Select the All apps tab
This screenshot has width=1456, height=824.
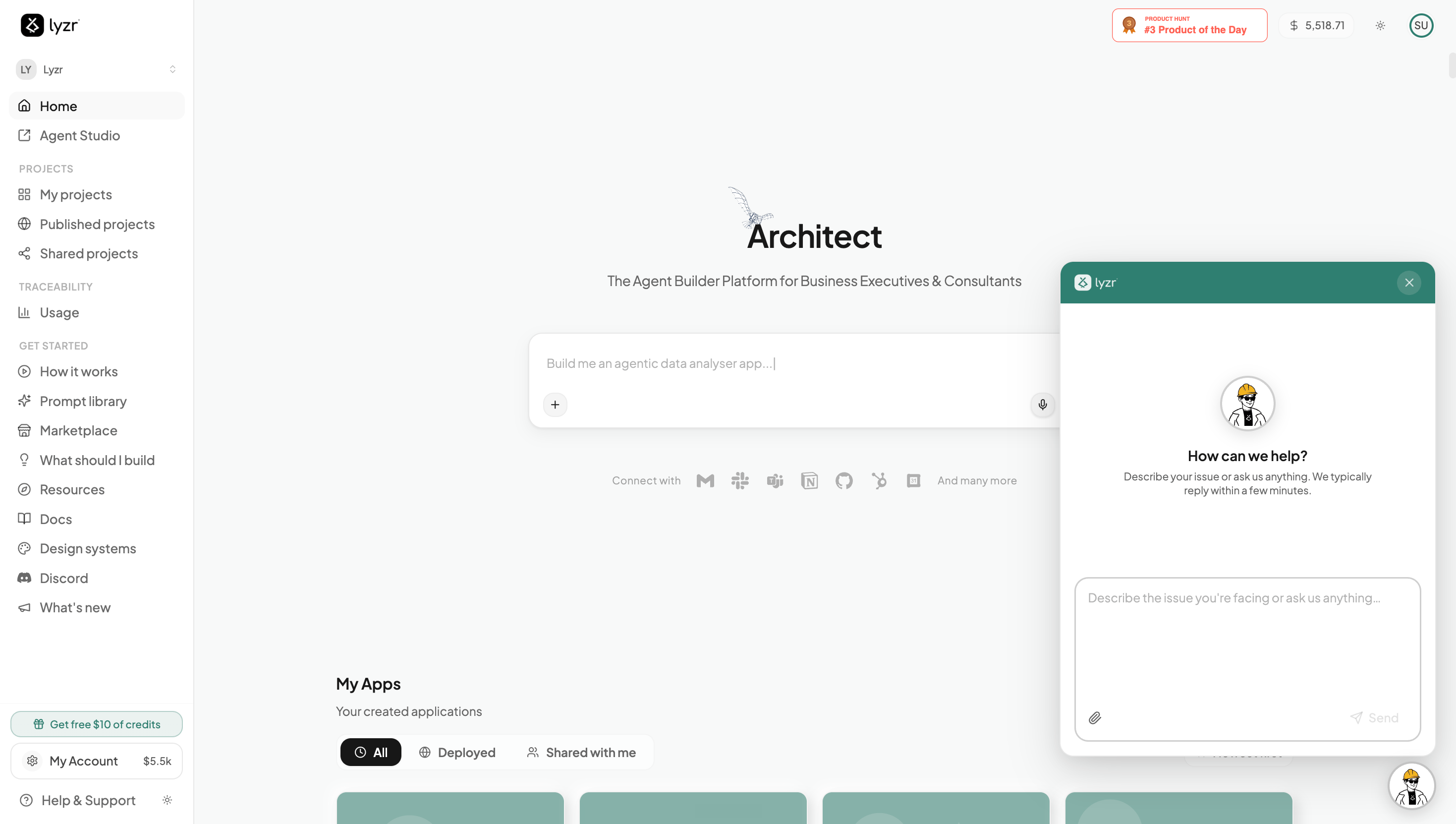371,752
